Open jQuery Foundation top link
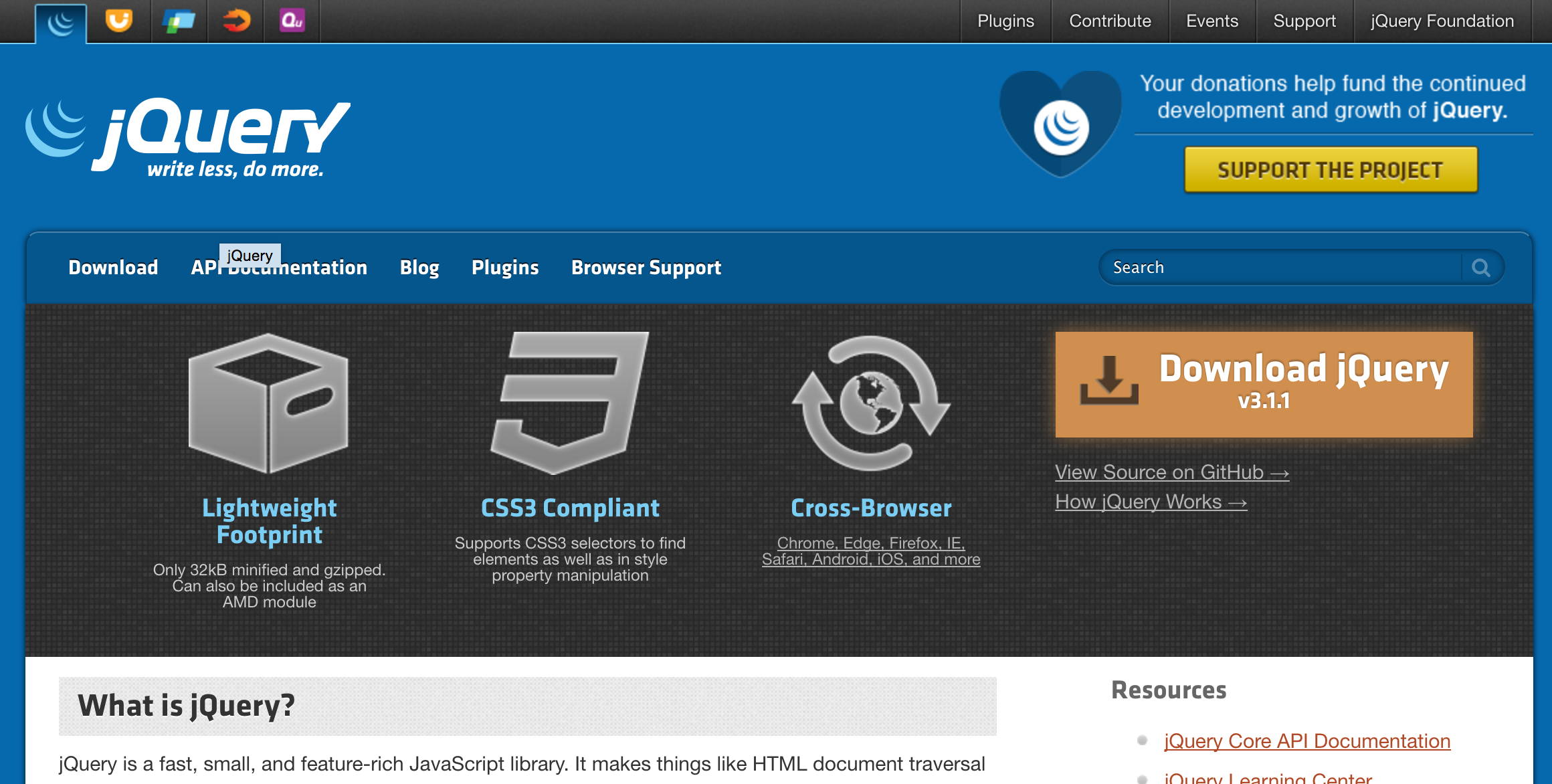This screenshot has height=784, width=1552. click(1442, 21)
